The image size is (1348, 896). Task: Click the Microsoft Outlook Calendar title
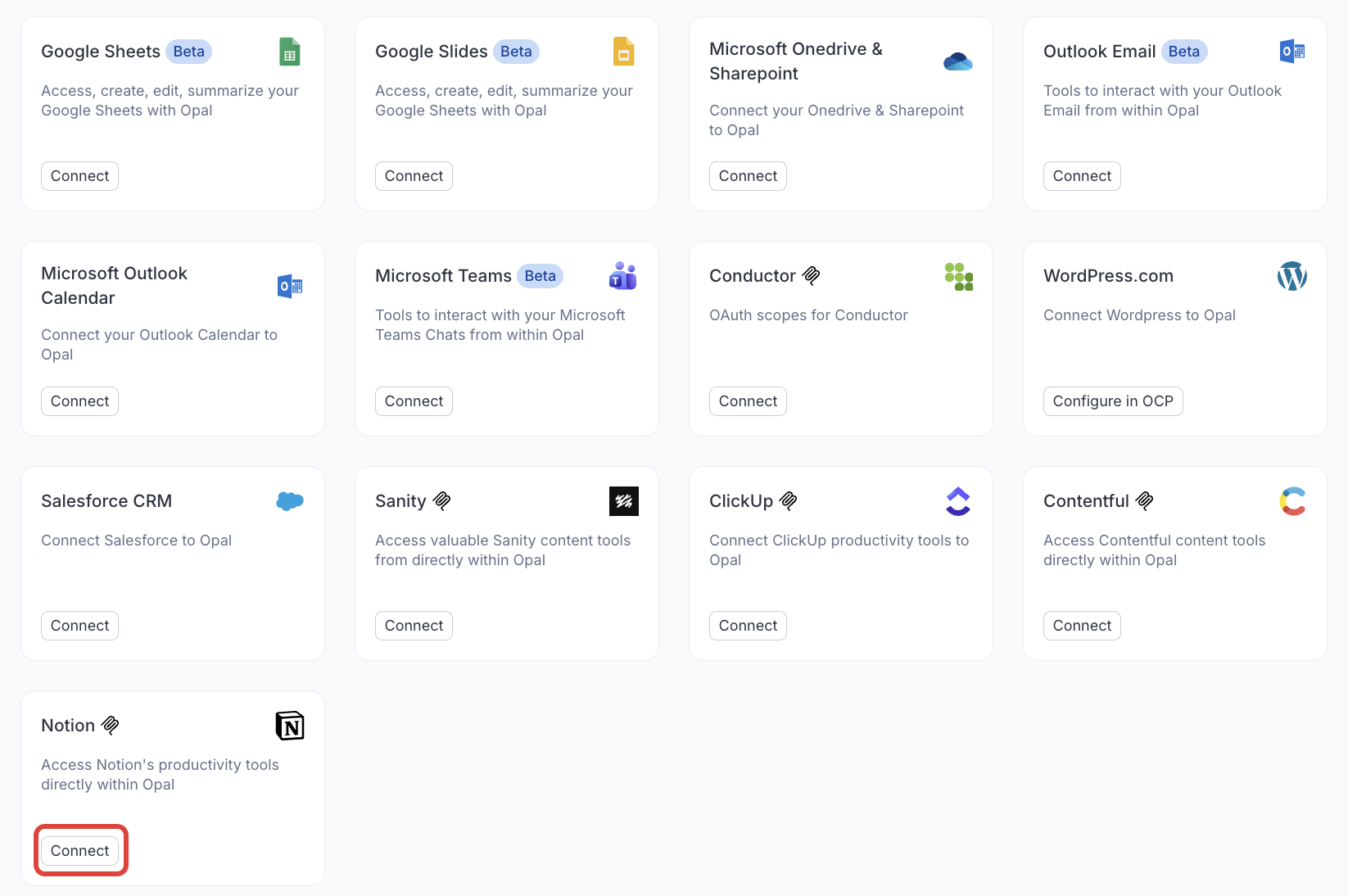[x=115, y=286]
